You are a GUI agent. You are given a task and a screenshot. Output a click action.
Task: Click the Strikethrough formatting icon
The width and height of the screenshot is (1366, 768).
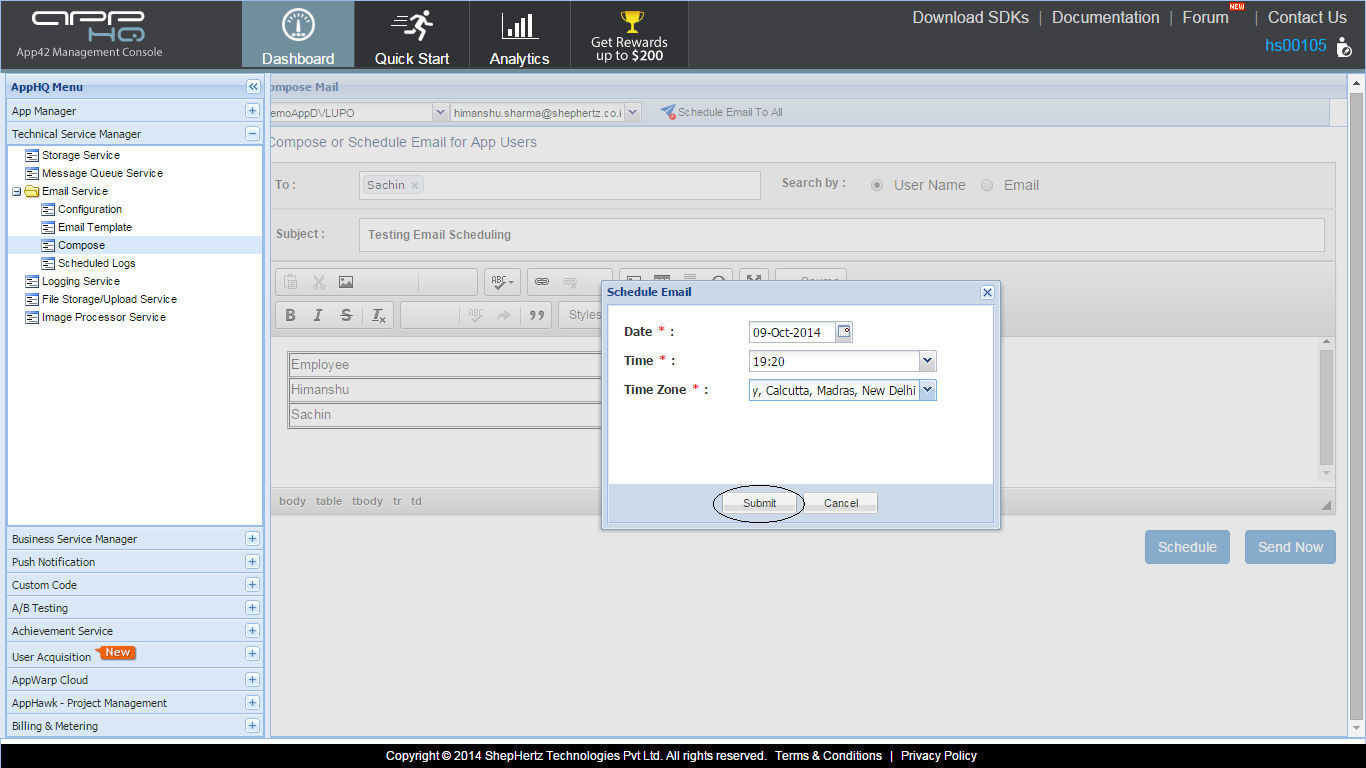[346, 315]
